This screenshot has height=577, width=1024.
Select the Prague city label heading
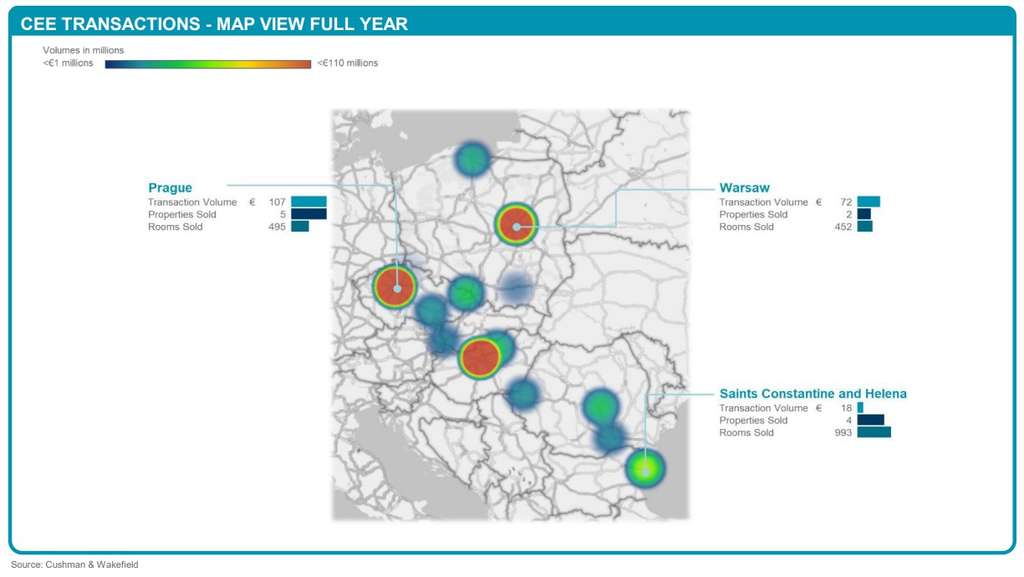click(x=169, y=187)
